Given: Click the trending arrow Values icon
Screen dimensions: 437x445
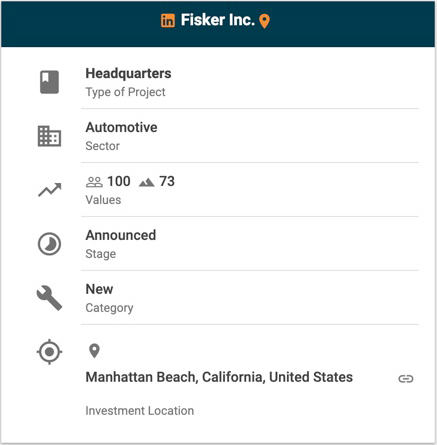Looking at the screenshot, I should (50, 190).
